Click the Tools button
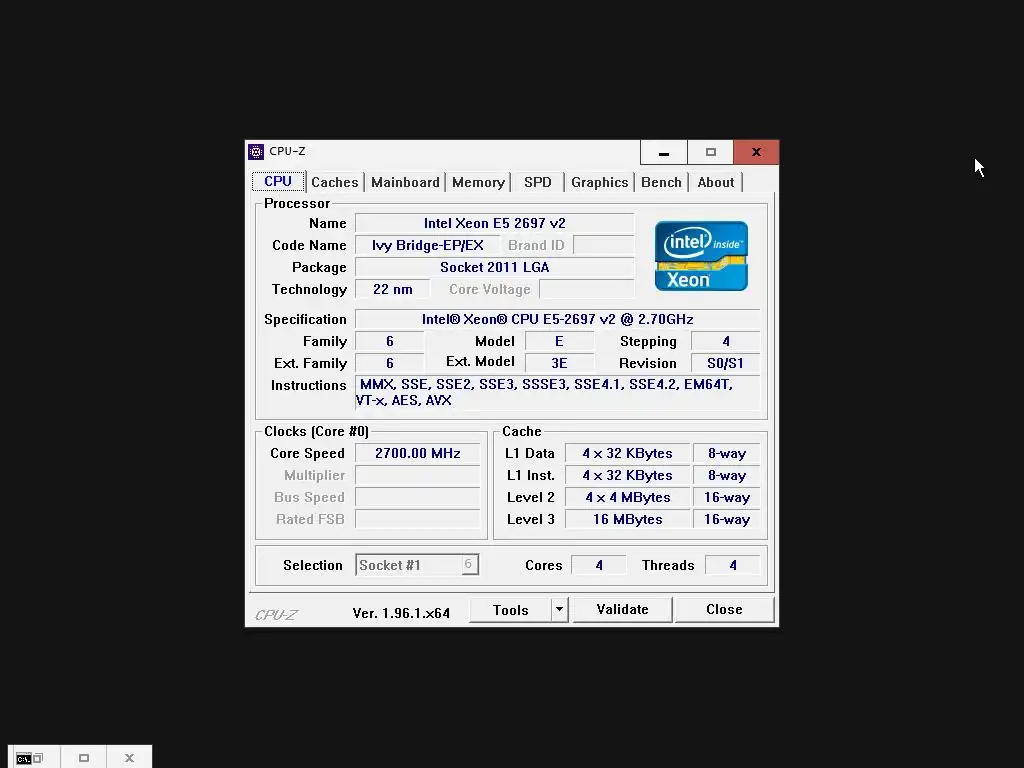This screenshot has height=768, width=1024. coord(511,610)
